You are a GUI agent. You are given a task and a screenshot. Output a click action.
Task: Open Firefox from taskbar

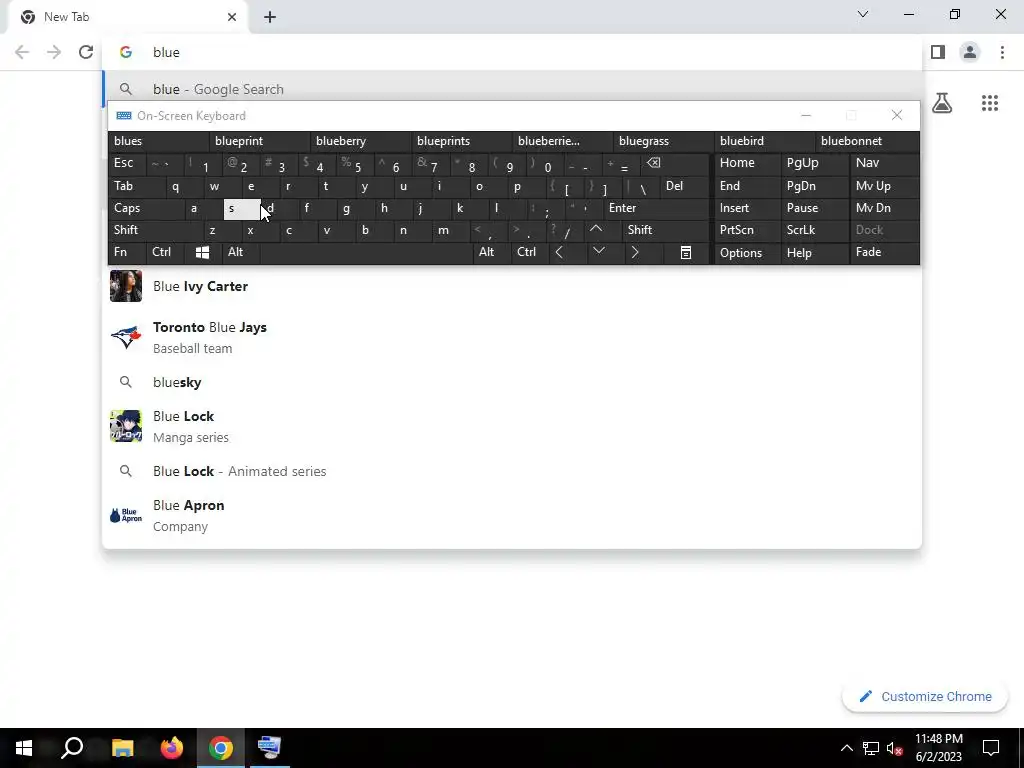(x=172, y=748)
